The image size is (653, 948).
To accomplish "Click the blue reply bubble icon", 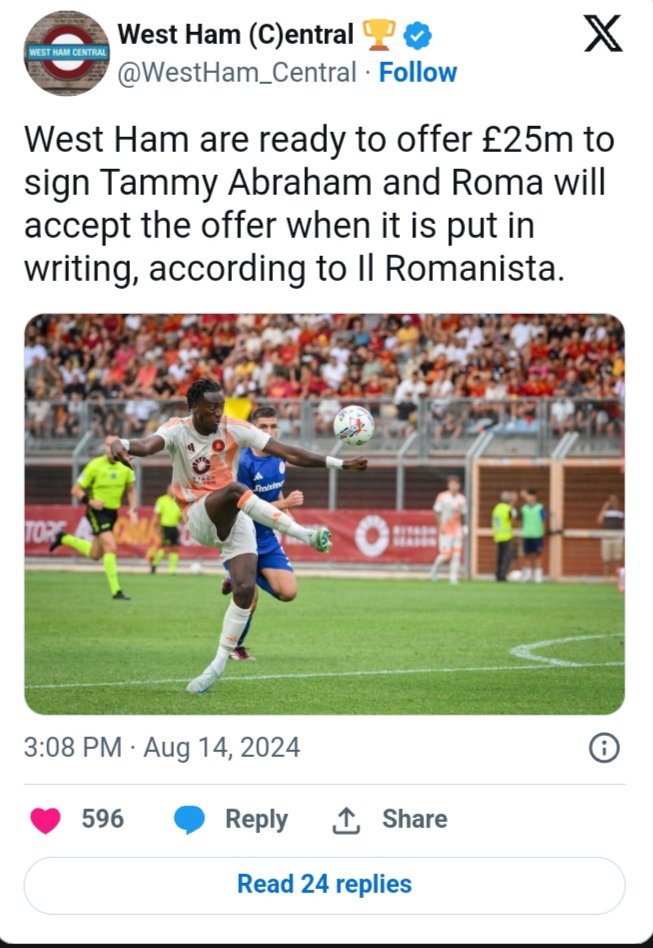I will pyautogui.click(x=189, y=820).
